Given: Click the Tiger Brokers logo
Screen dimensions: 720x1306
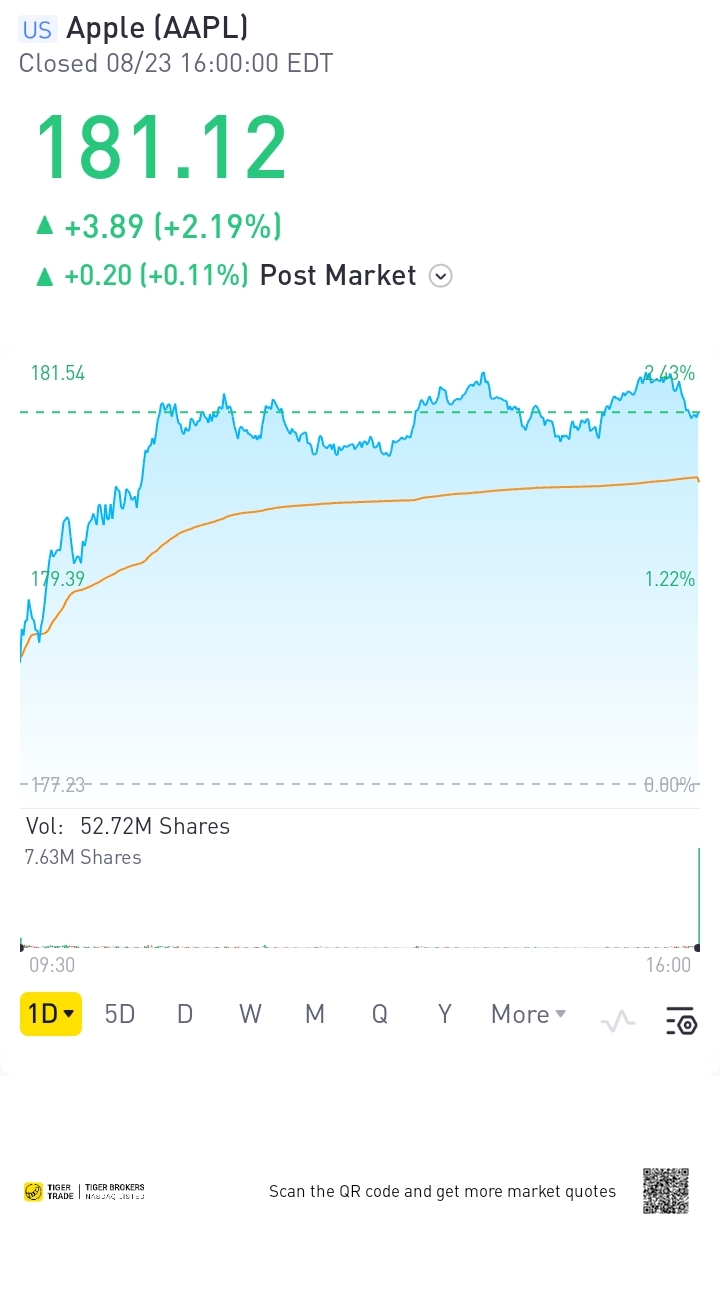Looking at the screenshot, I should [x=115, y=1191].
